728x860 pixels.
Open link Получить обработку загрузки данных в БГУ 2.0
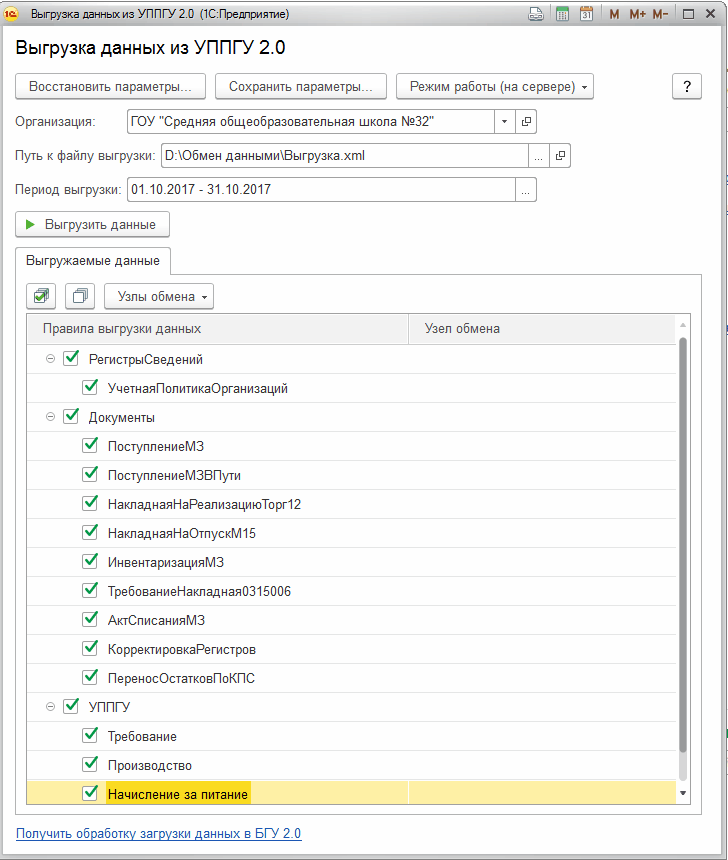pos(159,834)
